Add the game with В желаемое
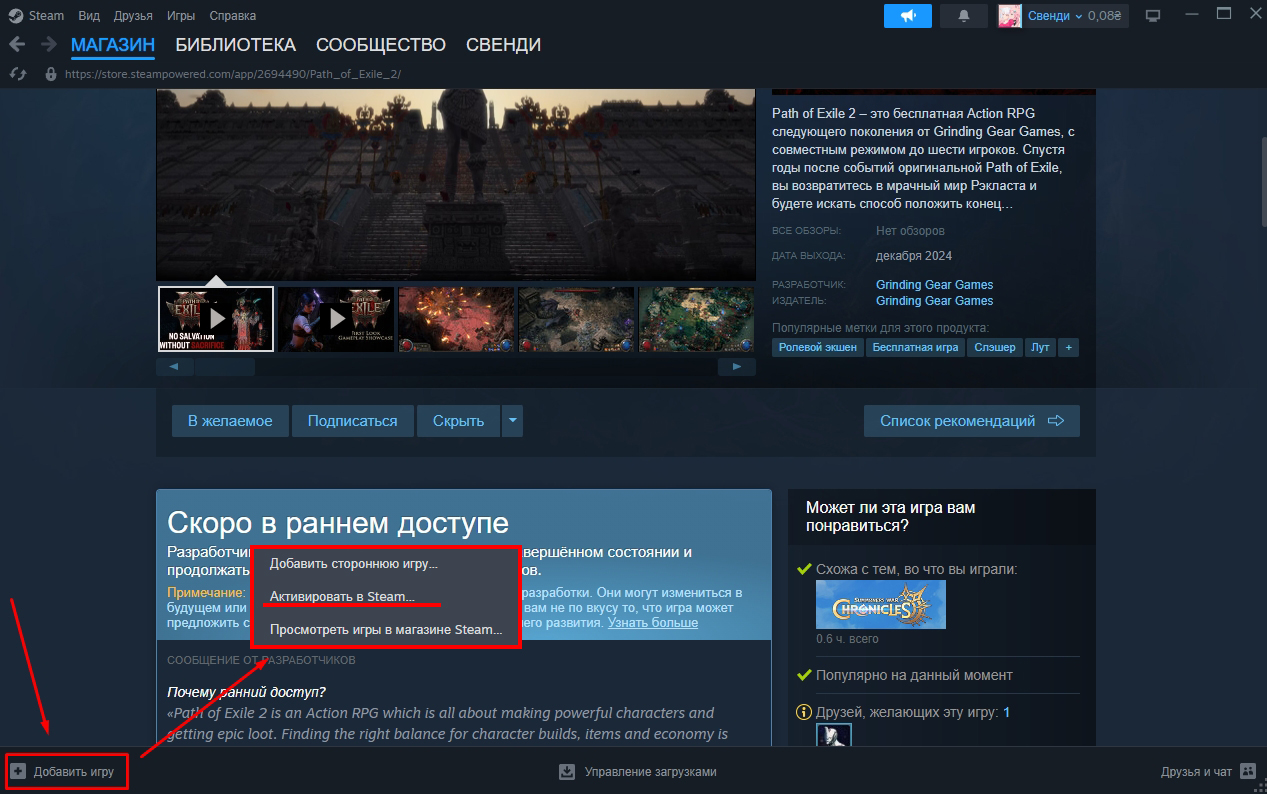Viewport: 1267px width, 794px height. (230, 421)
